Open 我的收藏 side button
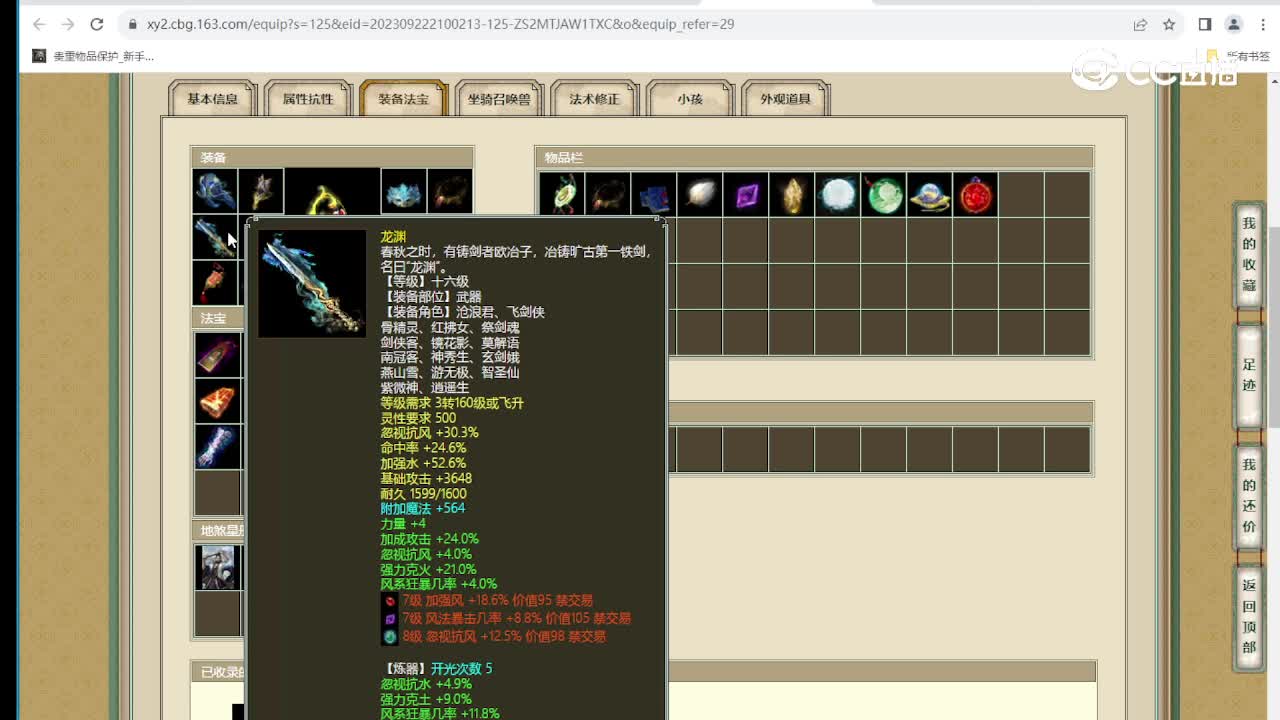The height and width of the screenshot is (720, 1280). (x=1249, y=254)
